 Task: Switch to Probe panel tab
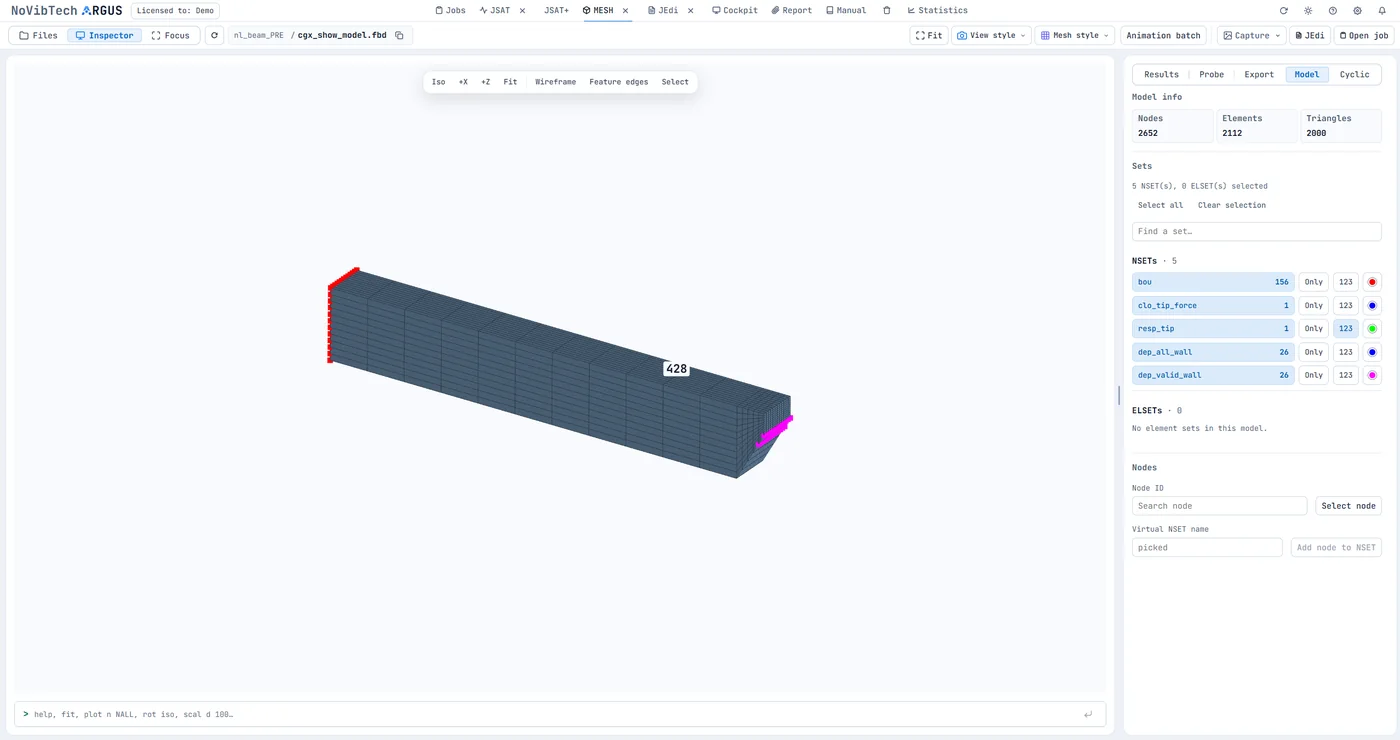pos(1211,74)
